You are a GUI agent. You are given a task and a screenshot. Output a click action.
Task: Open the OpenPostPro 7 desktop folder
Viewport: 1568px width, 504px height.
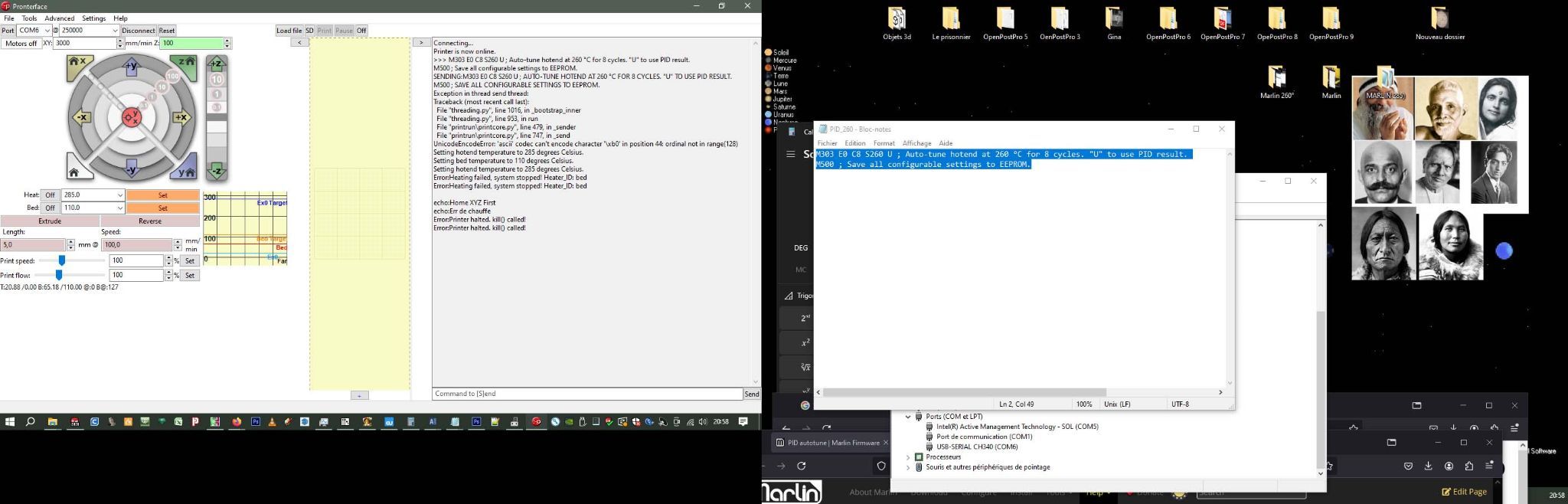point(1223,23)
